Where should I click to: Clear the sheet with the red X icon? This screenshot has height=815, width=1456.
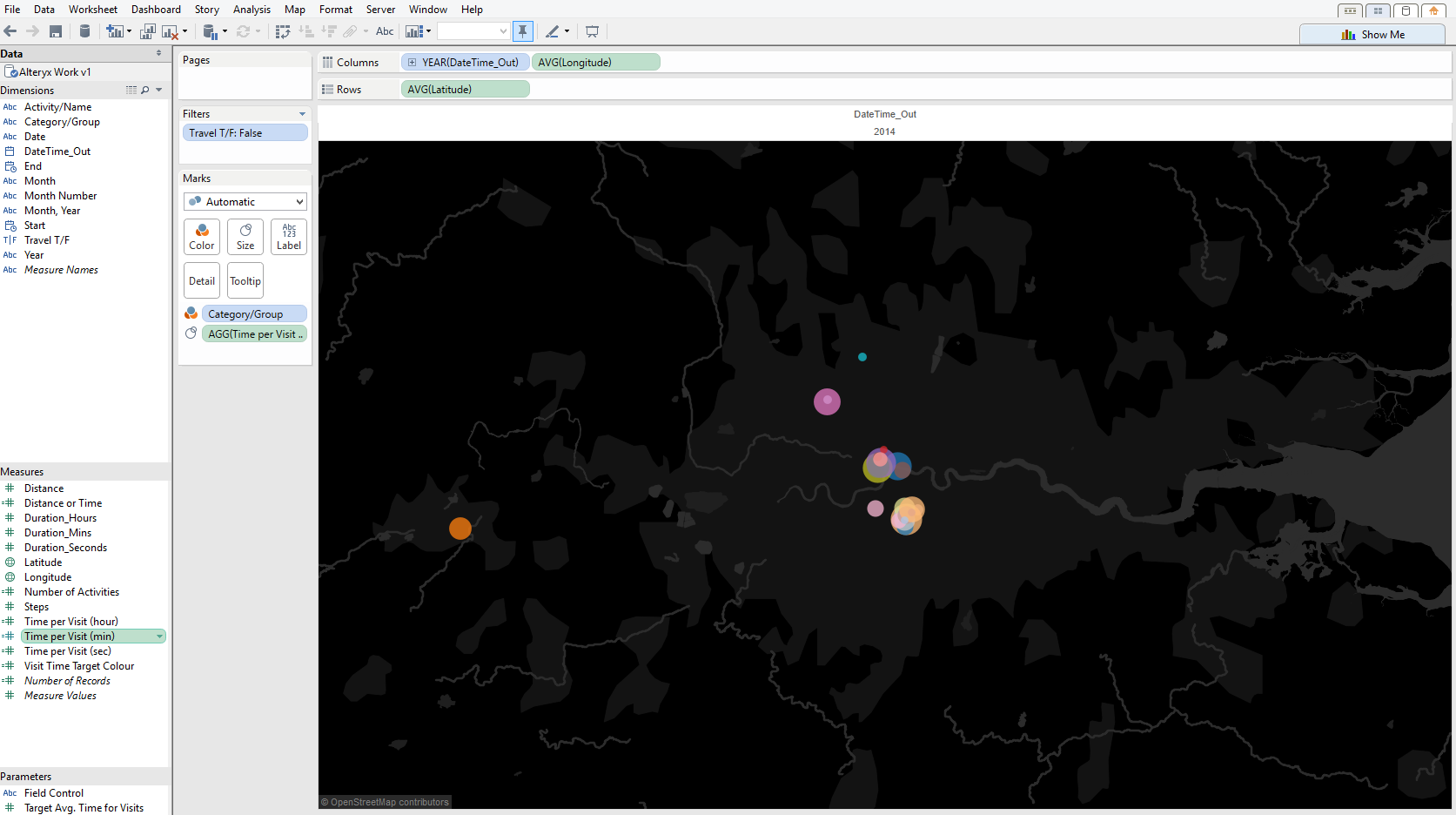[170, 31]
